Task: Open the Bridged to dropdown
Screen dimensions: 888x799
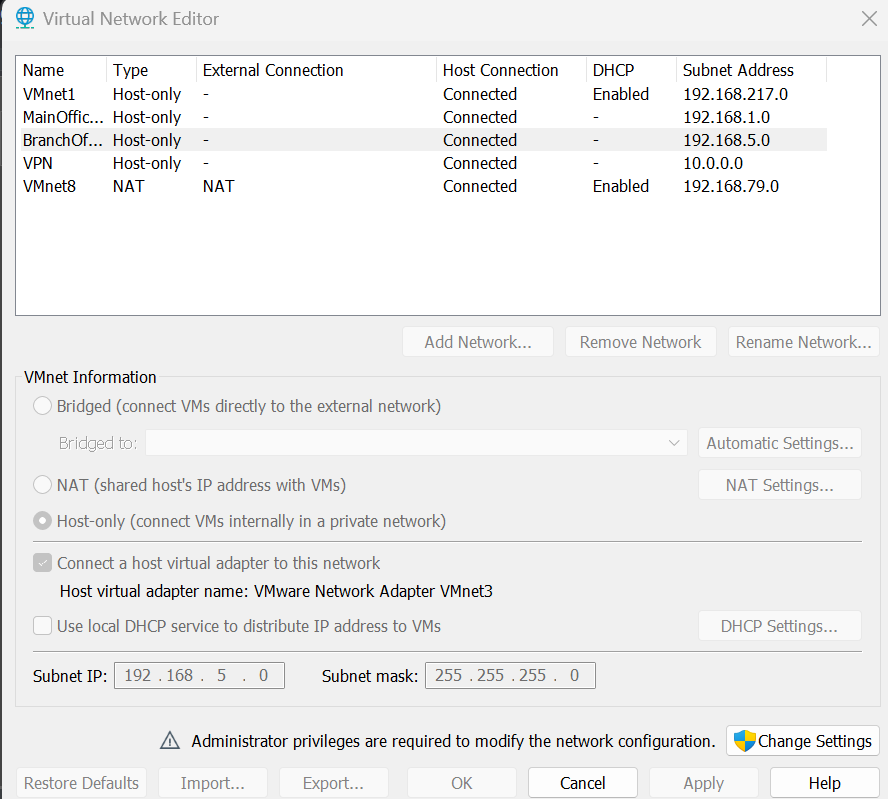Action: [x=416, y=443]
